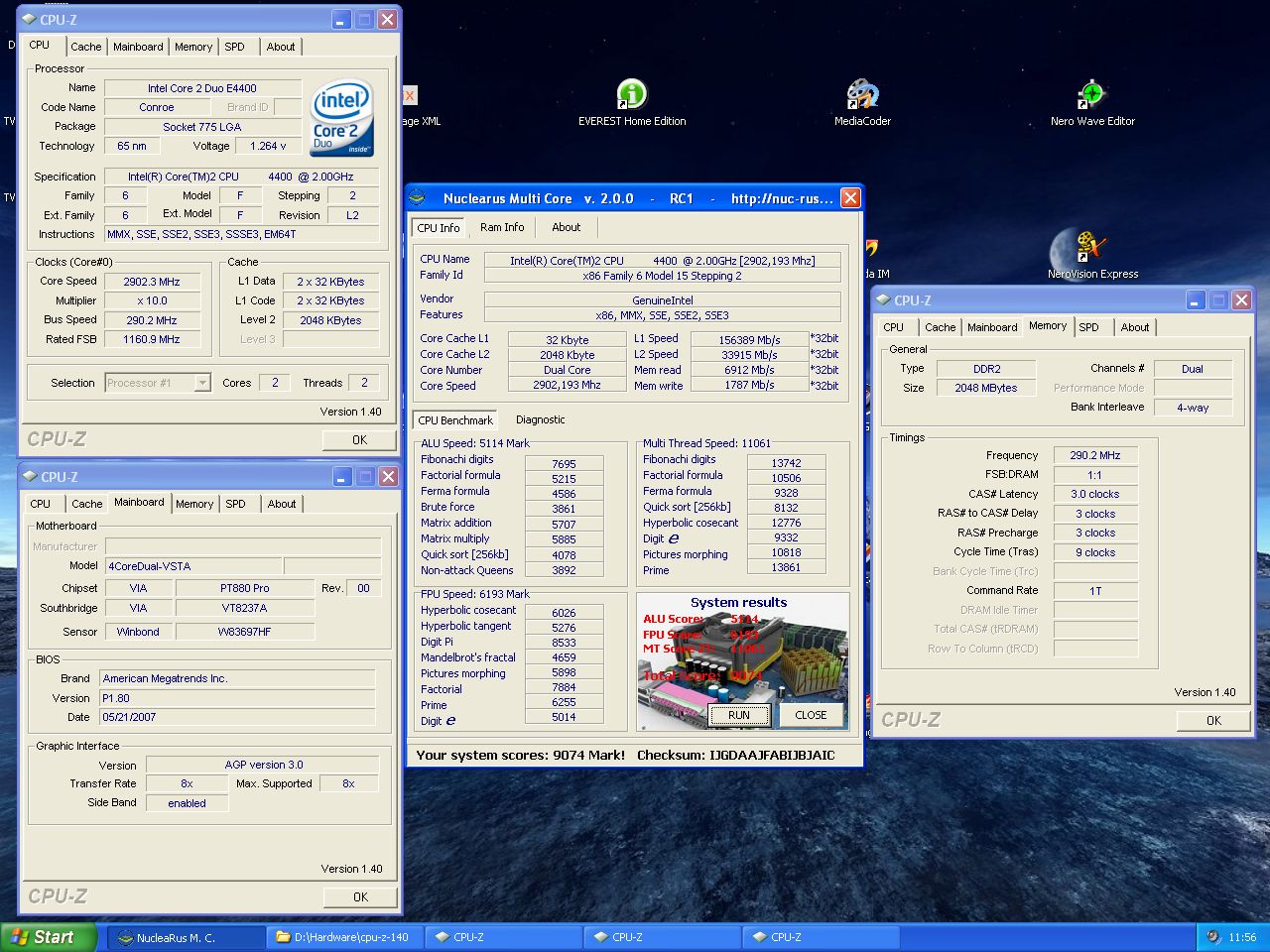
Task: Click the Mem write 1787 Mb/s value
Action: pos(749,385)
